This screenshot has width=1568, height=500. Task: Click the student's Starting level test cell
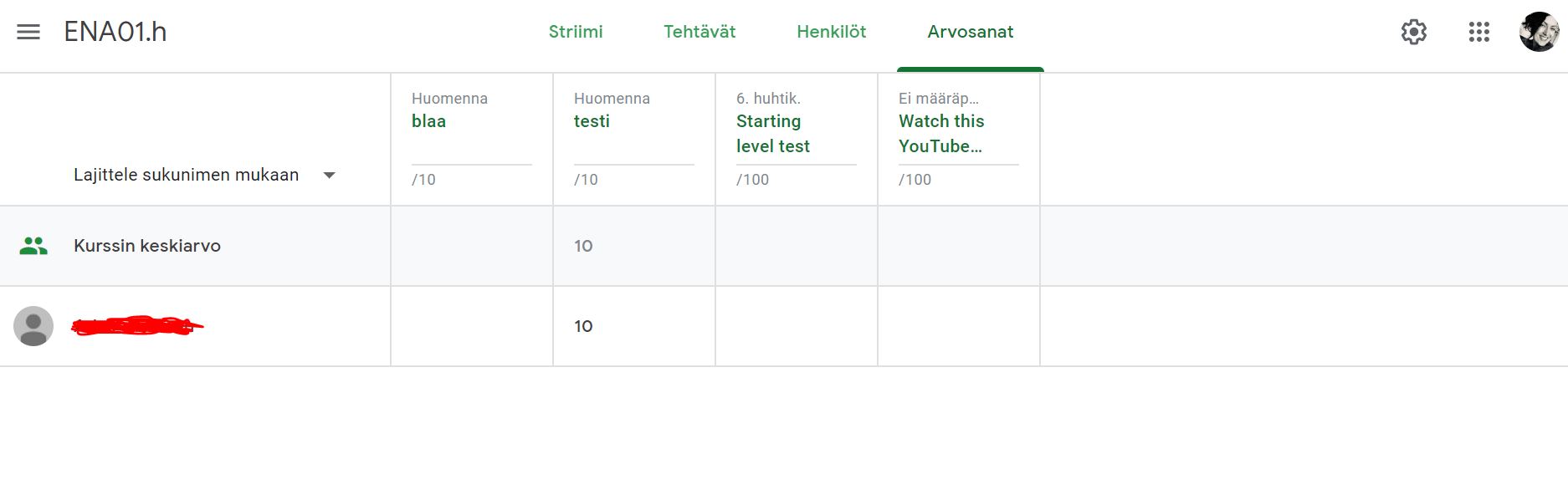pyautogui.click(x=796, y=326)
